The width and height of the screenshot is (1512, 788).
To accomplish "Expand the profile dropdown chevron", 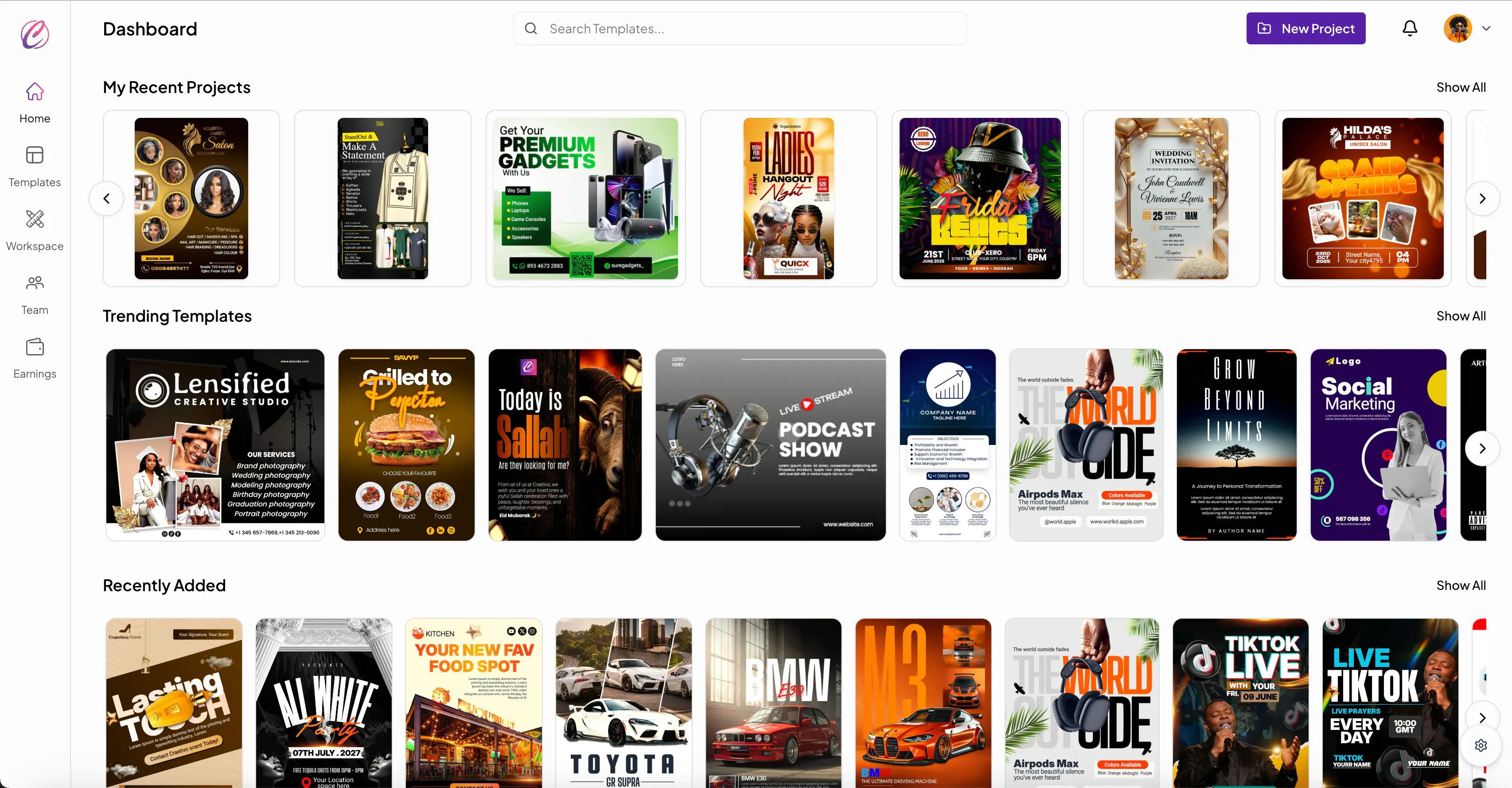I will [1485, 28].
